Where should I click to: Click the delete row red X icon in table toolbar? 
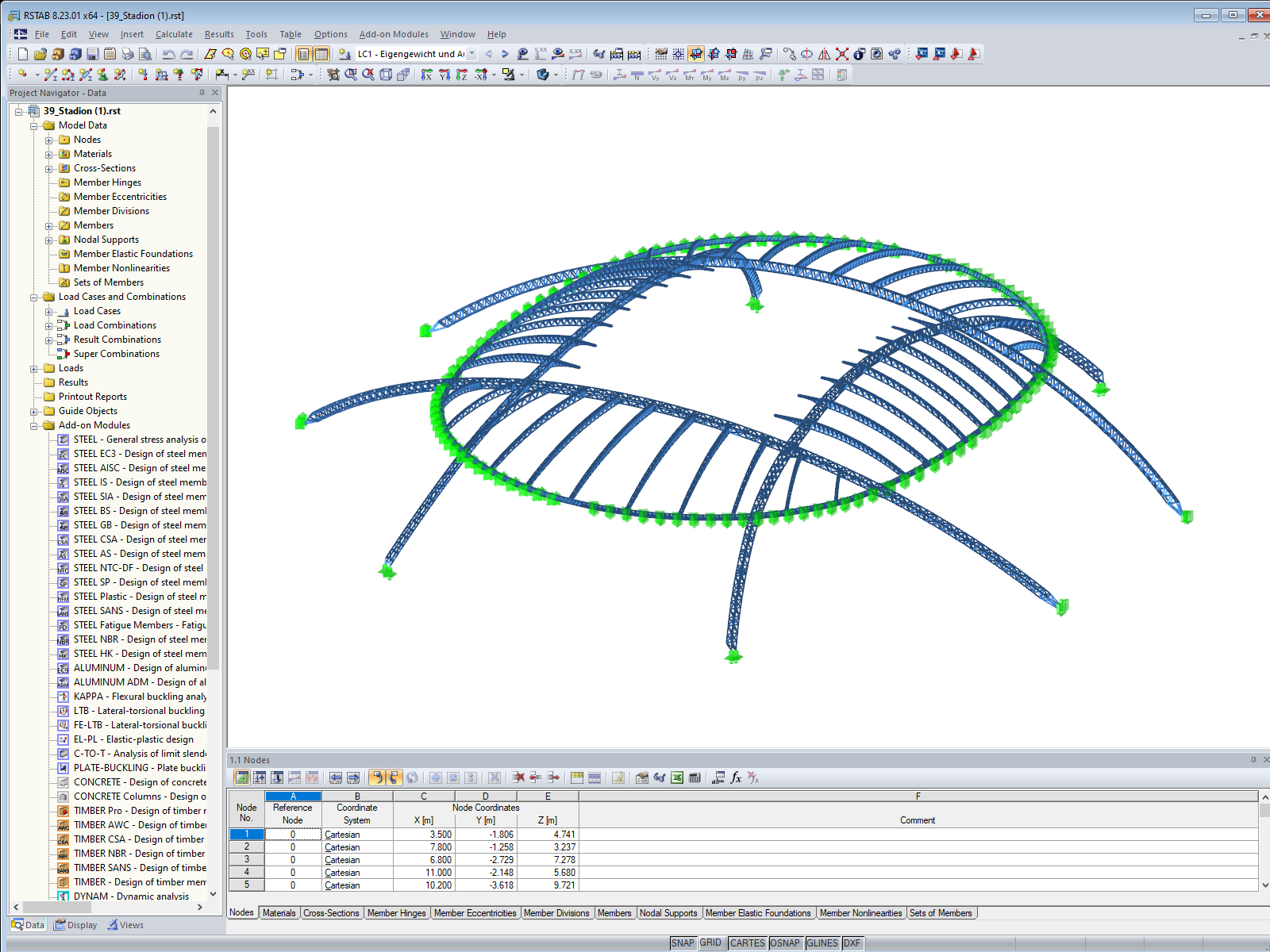click(x=518, y=777)
